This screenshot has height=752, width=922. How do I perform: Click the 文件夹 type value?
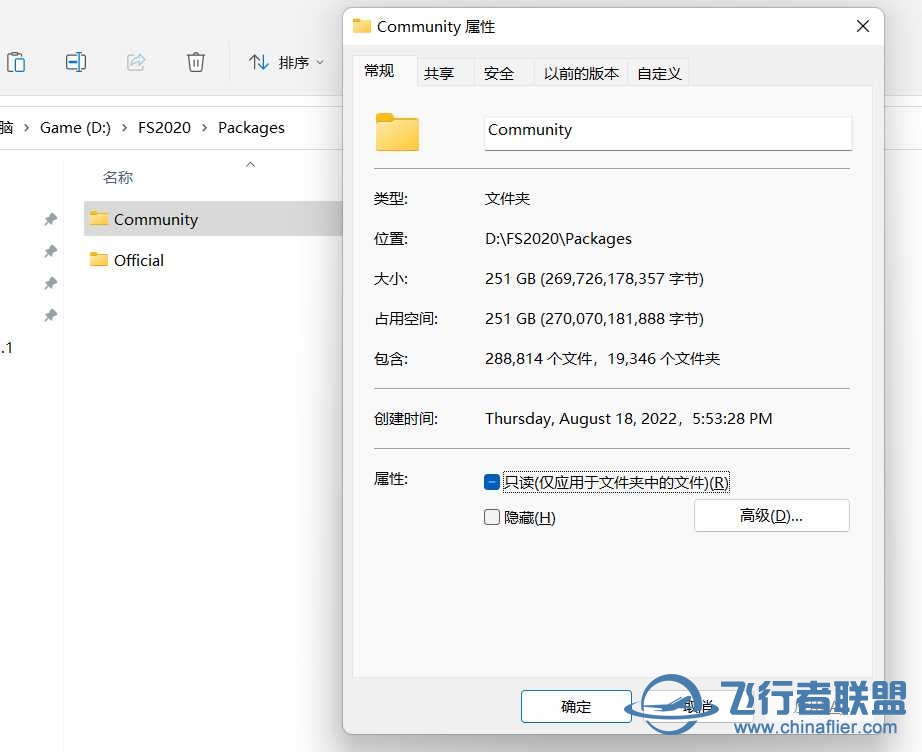[507, 198]
